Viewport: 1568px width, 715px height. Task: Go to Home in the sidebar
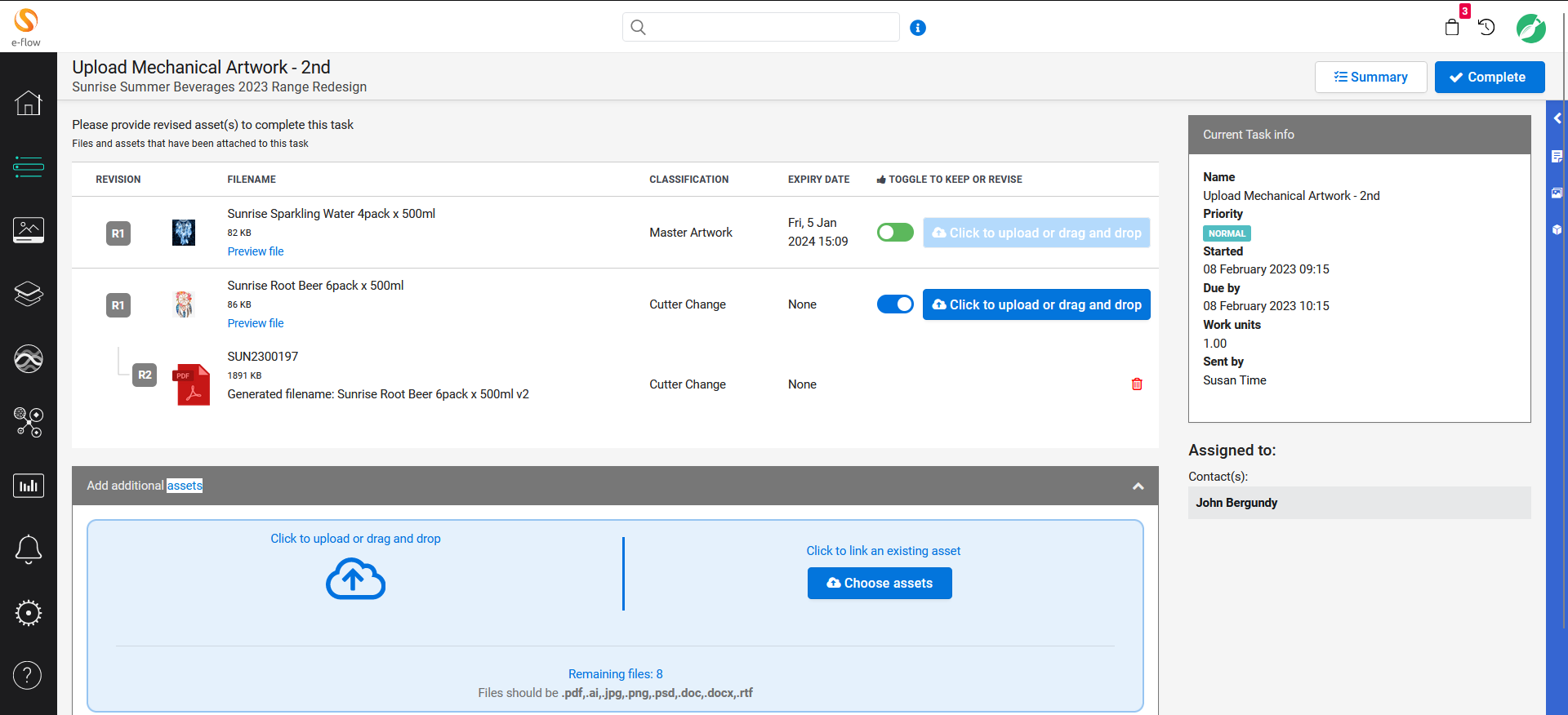pyautogui.click(x=28, y=103)
